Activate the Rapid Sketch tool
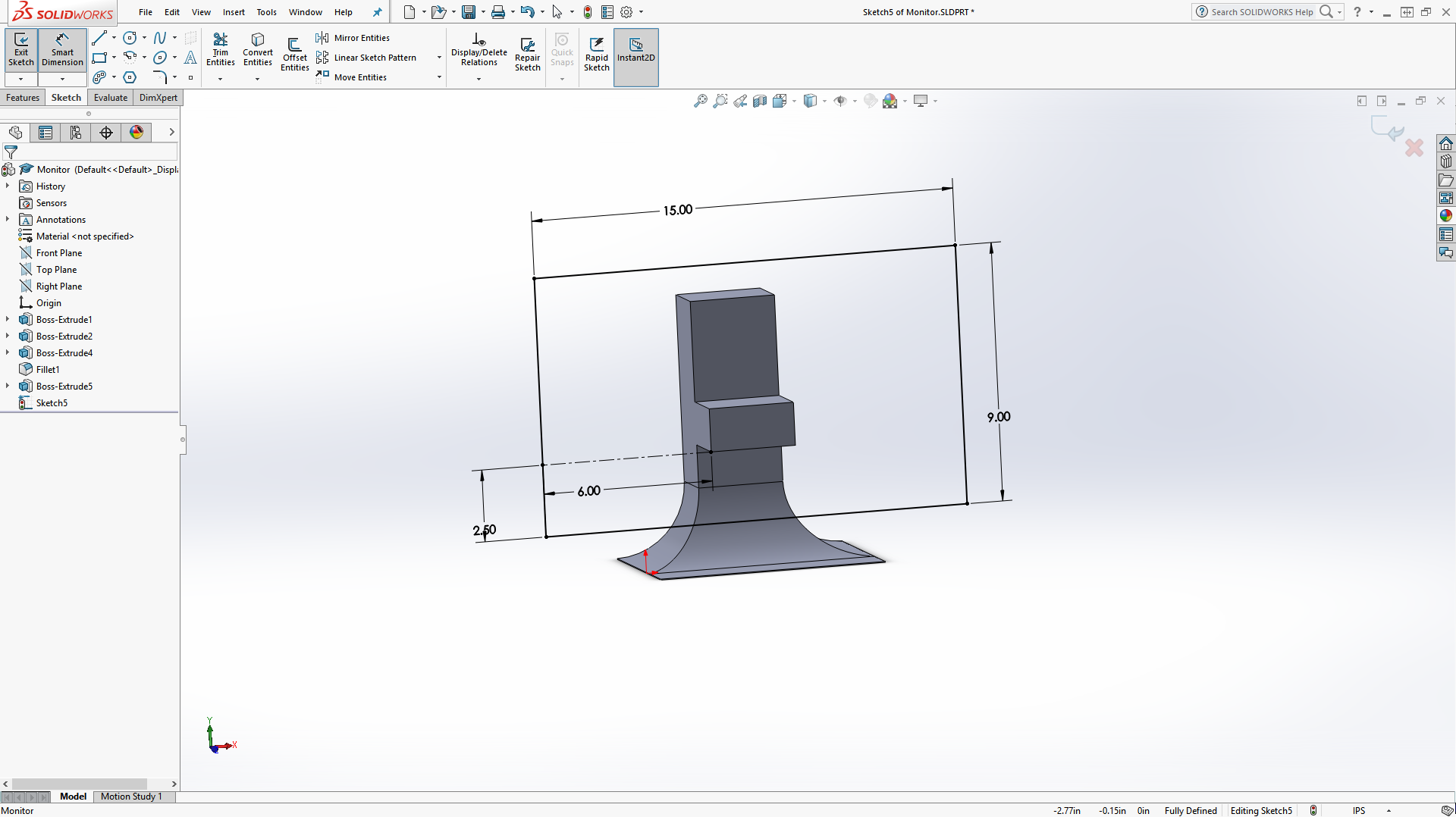 596,53
